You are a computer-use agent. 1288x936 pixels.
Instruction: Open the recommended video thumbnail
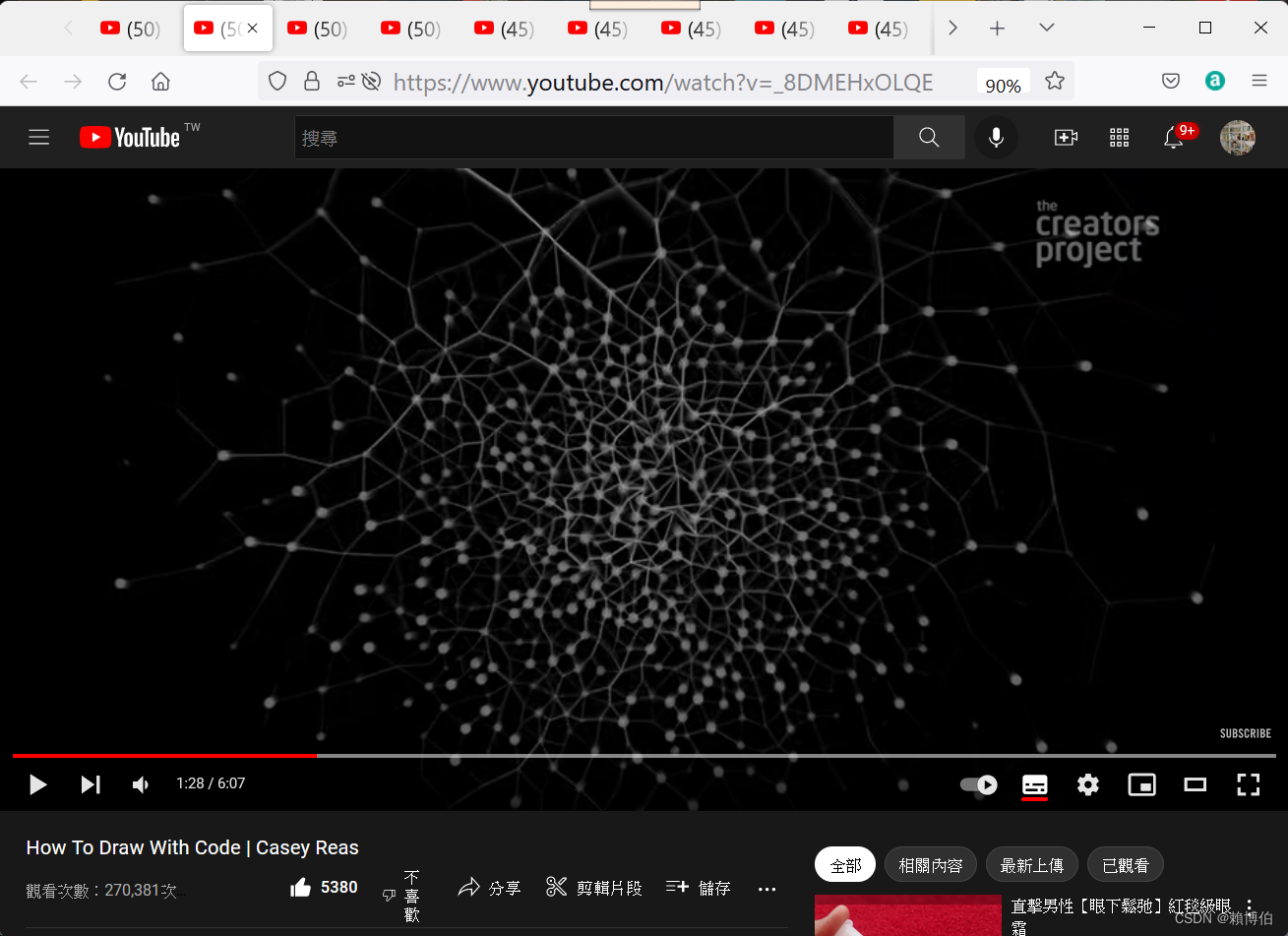click(x=907, y=914)
